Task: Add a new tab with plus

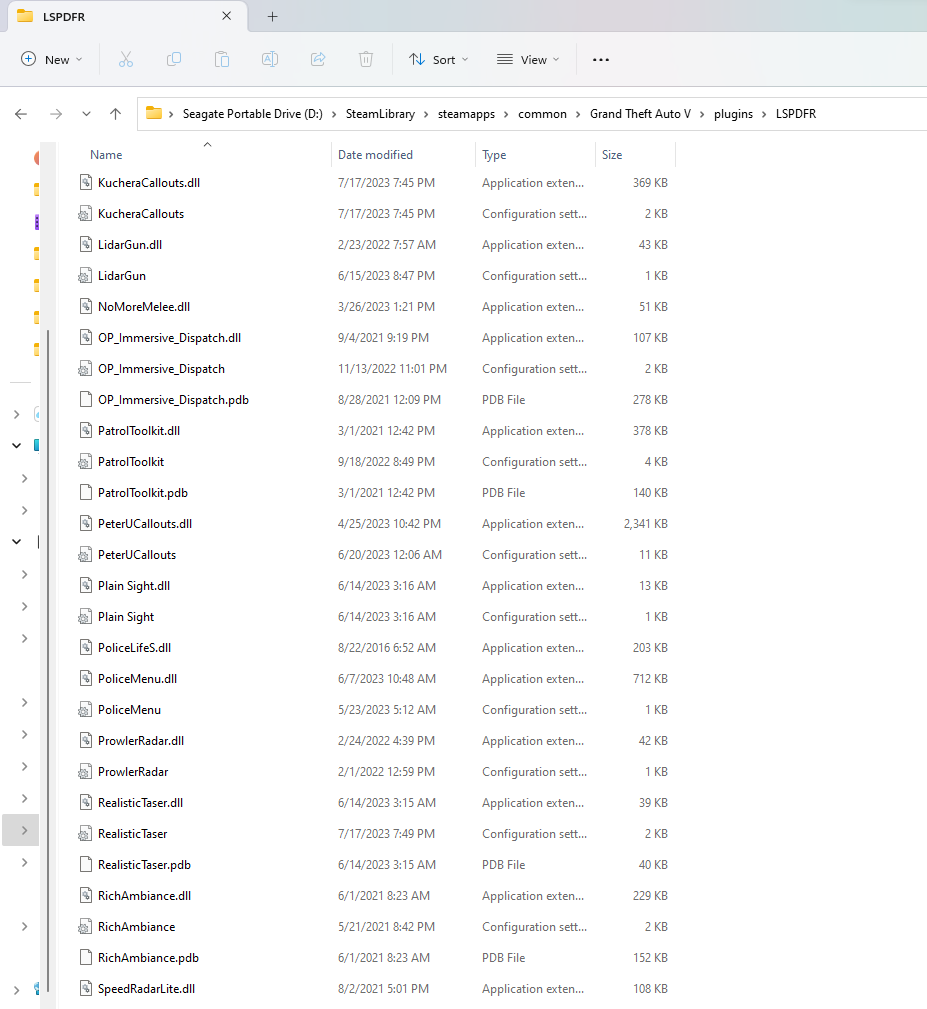Action: pos(273,17)
